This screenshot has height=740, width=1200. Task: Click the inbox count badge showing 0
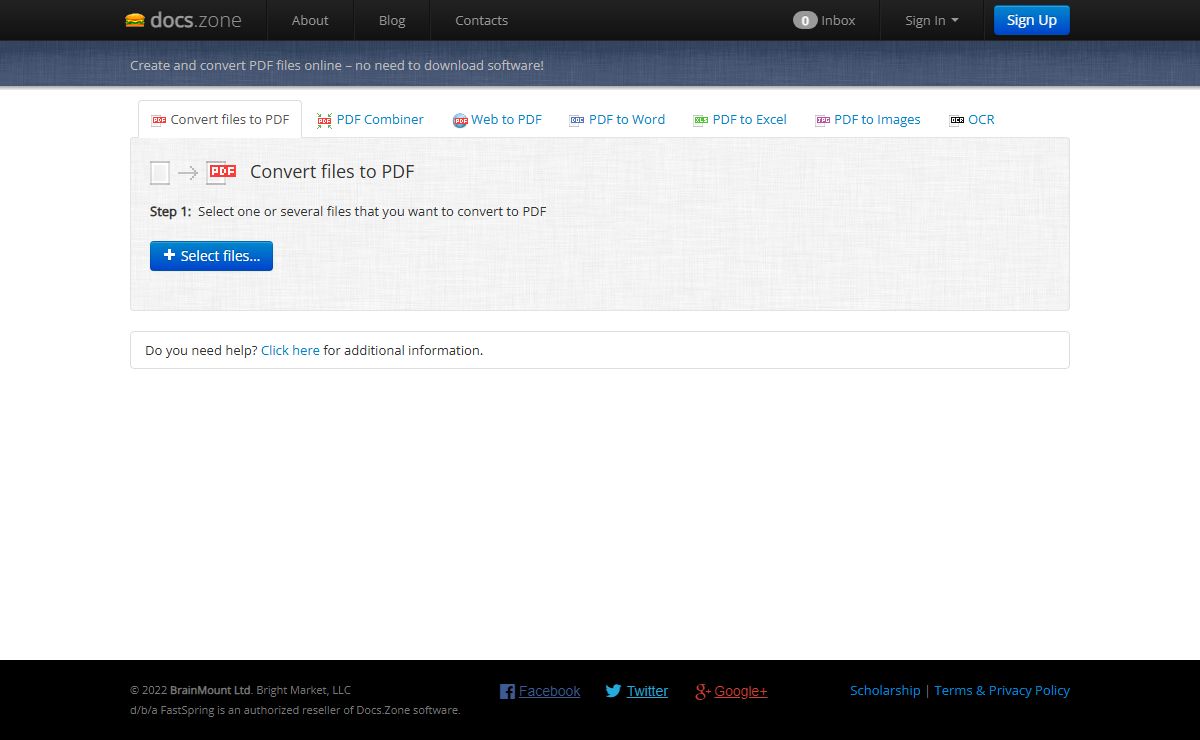click(x=805, y=20)
